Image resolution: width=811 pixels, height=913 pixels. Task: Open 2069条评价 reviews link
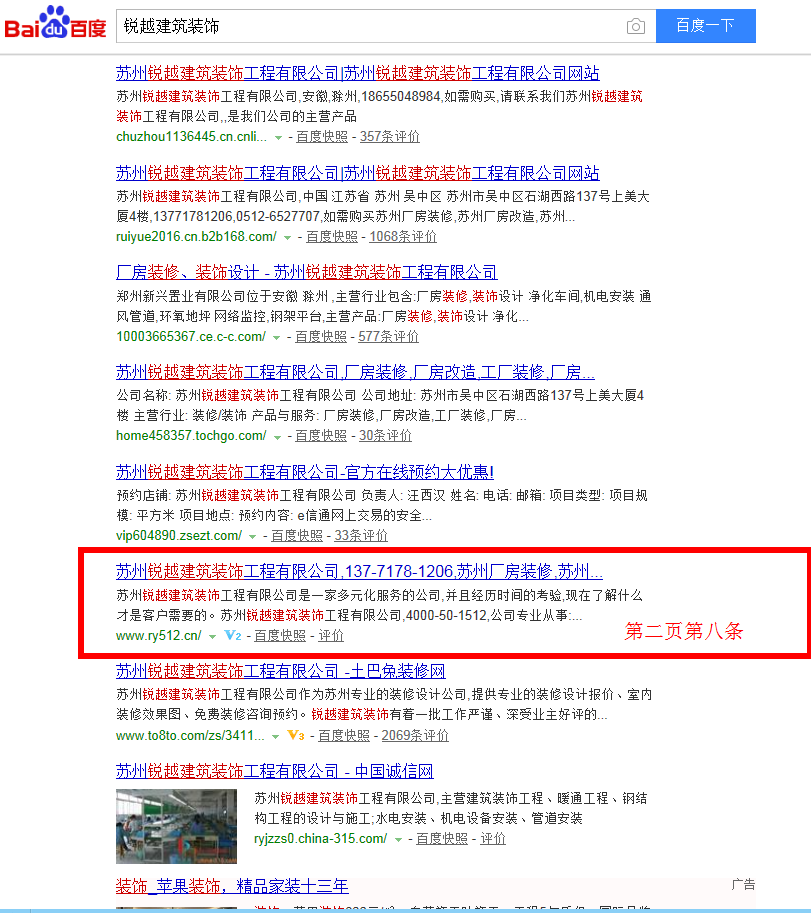point(415,735)
